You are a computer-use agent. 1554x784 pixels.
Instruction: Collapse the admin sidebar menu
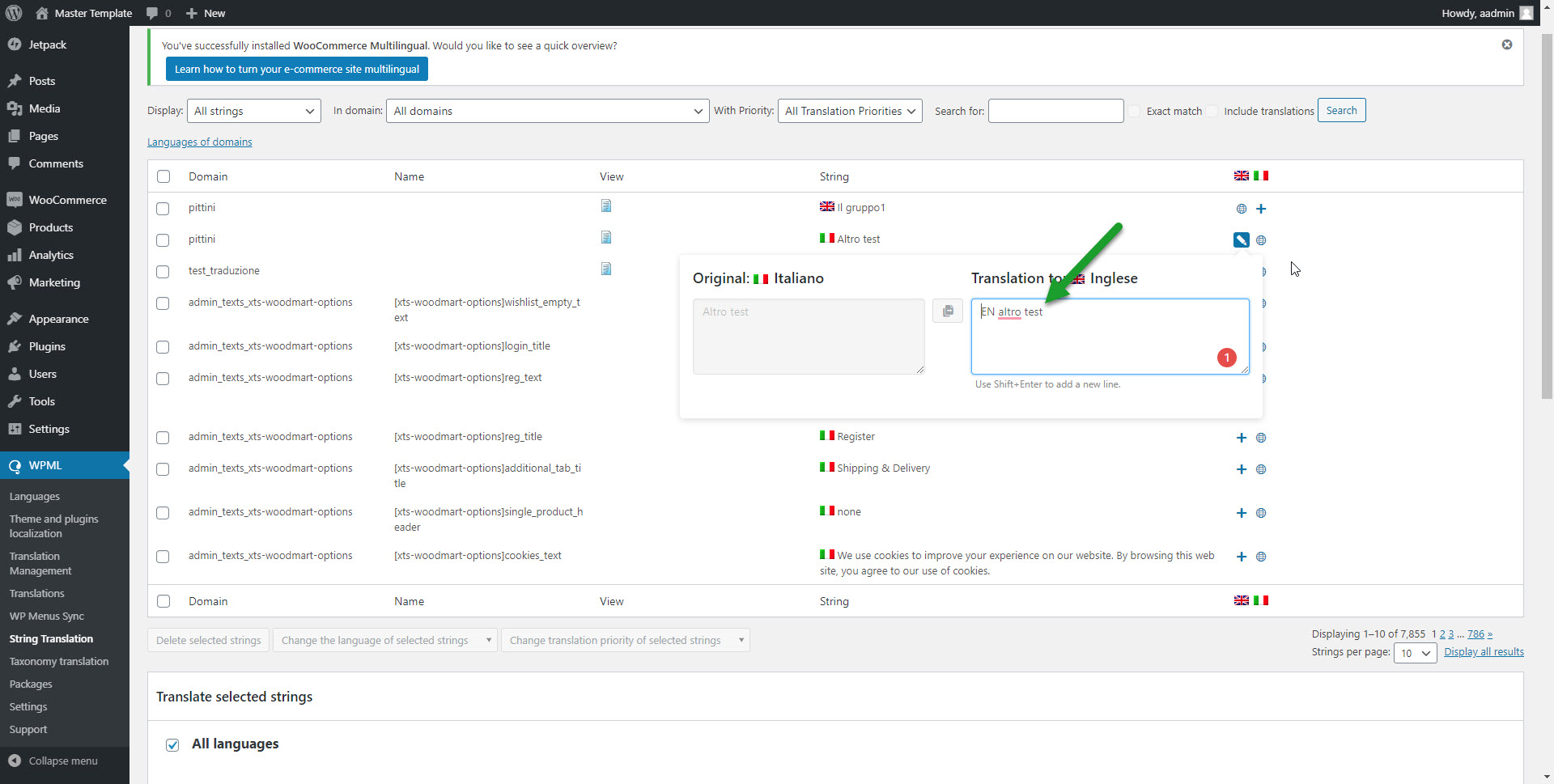65,761
